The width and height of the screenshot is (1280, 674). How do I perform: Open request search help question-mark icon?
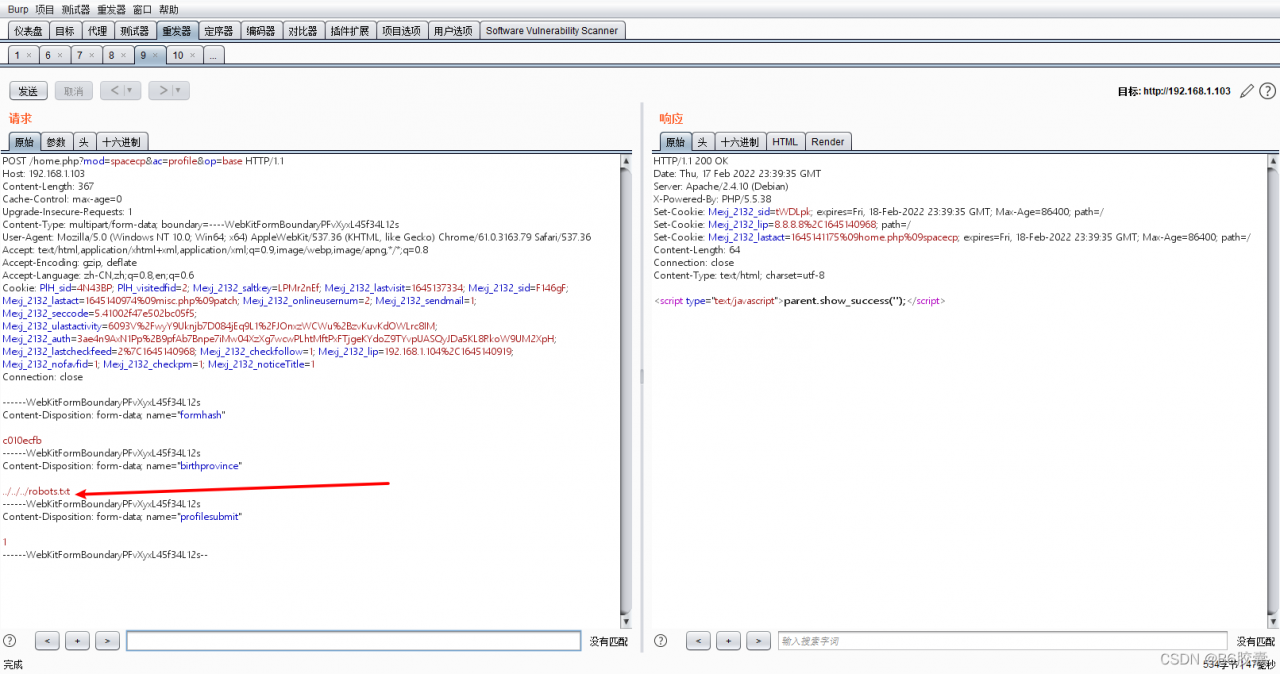click(x=10, y=640)
